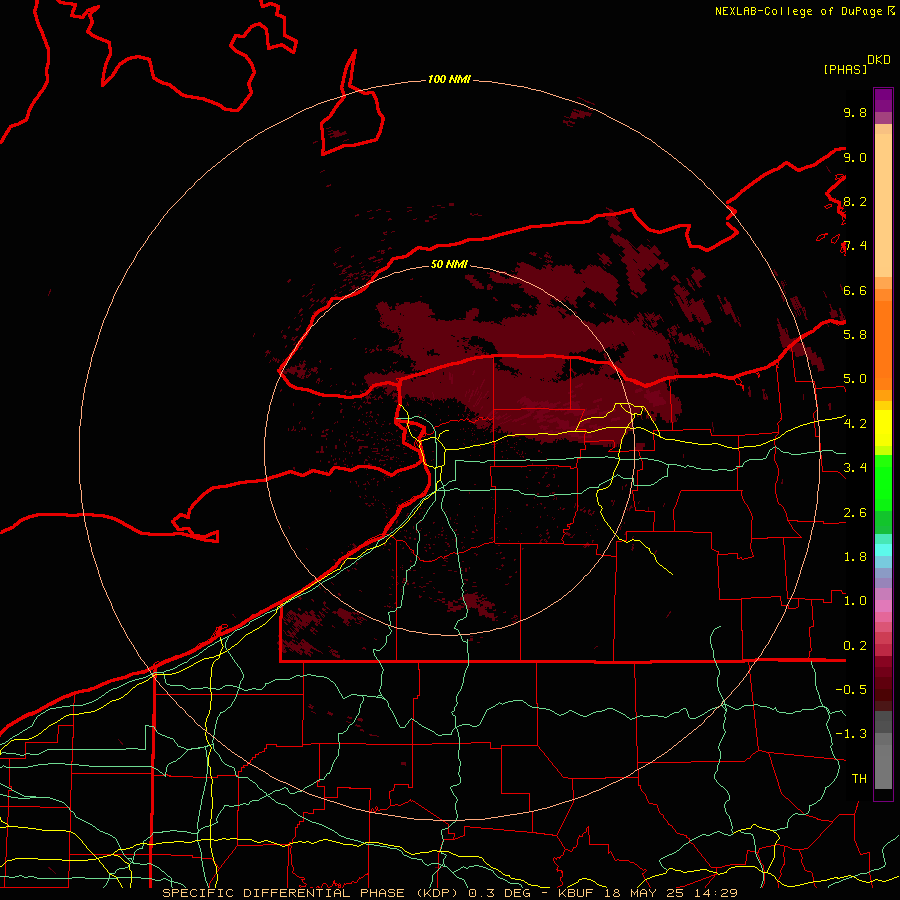This screenshot has width=900, height=900.
Task: Click the -0.5 color scale value
Action: pyautogui.click(x=851, y=689)
